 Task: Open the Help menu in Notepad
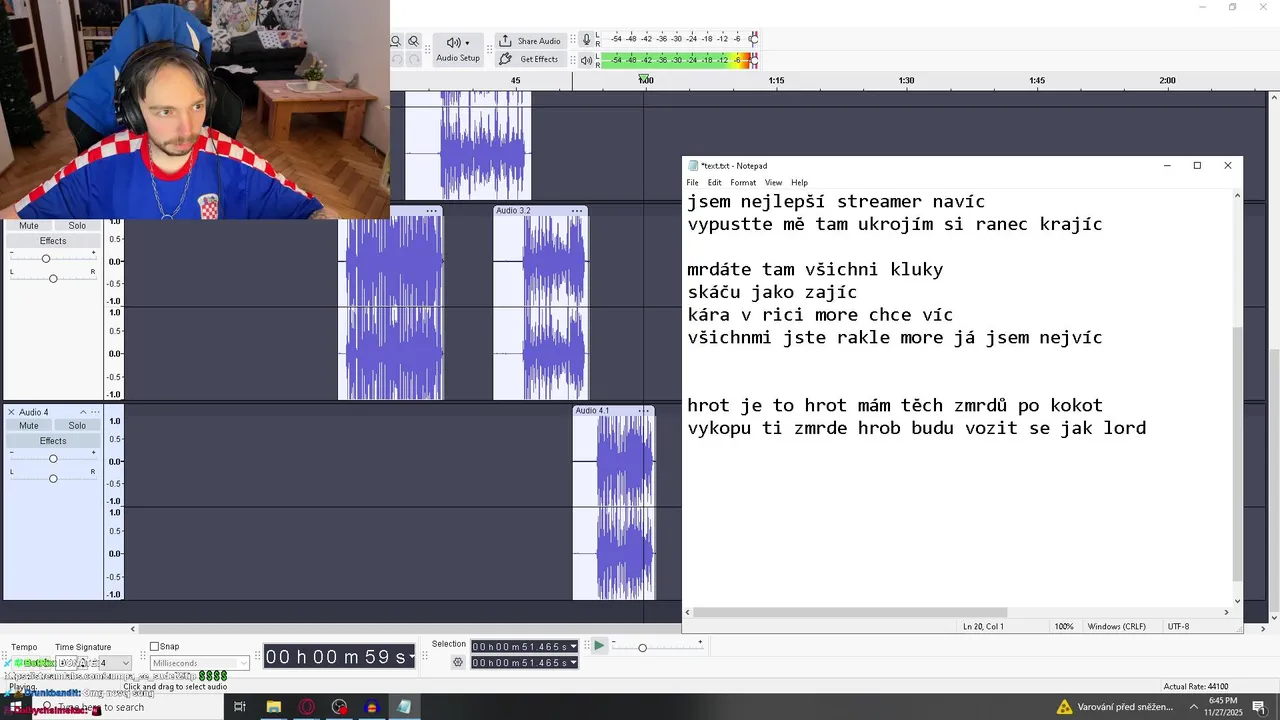tap(799, 183)
